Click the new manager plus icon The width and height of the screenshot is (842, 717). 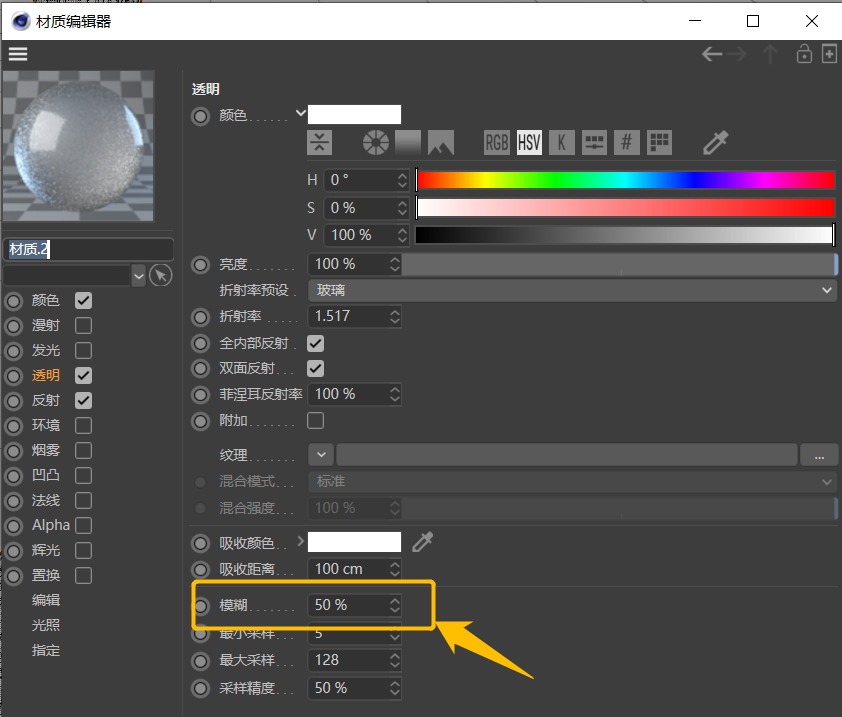pos(829,54)
